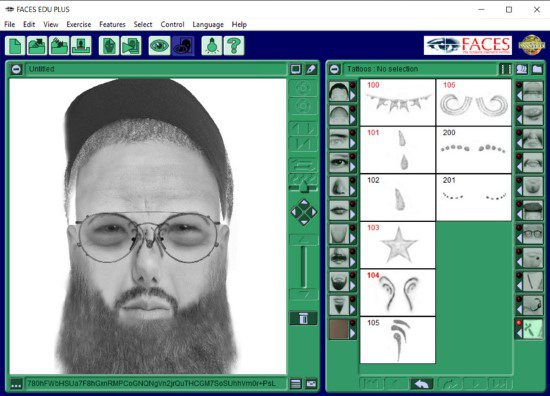This screenshot has width=550, height=396.
Task: Toggle the red dot beside eyeglasses feature
Action: tap(519, 228)
